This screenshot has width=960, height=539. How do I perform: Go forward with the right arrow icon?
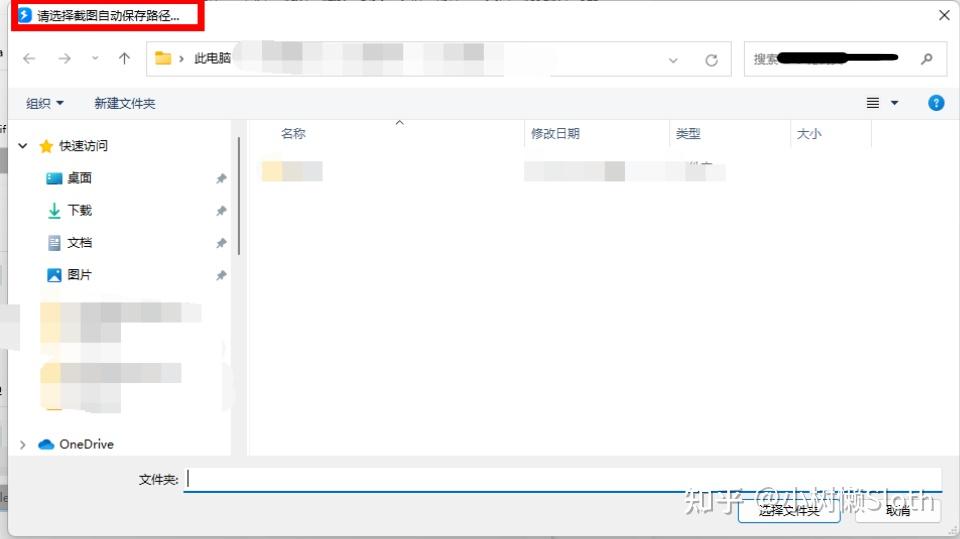64,59
